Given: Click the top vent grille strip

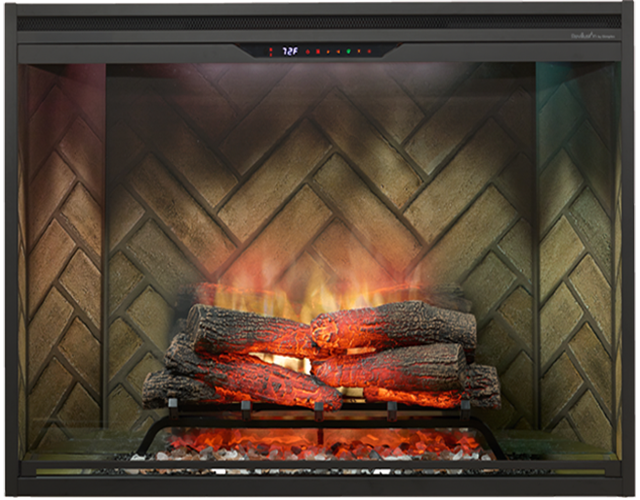Looking at the screenshot, I should point(320,21).
